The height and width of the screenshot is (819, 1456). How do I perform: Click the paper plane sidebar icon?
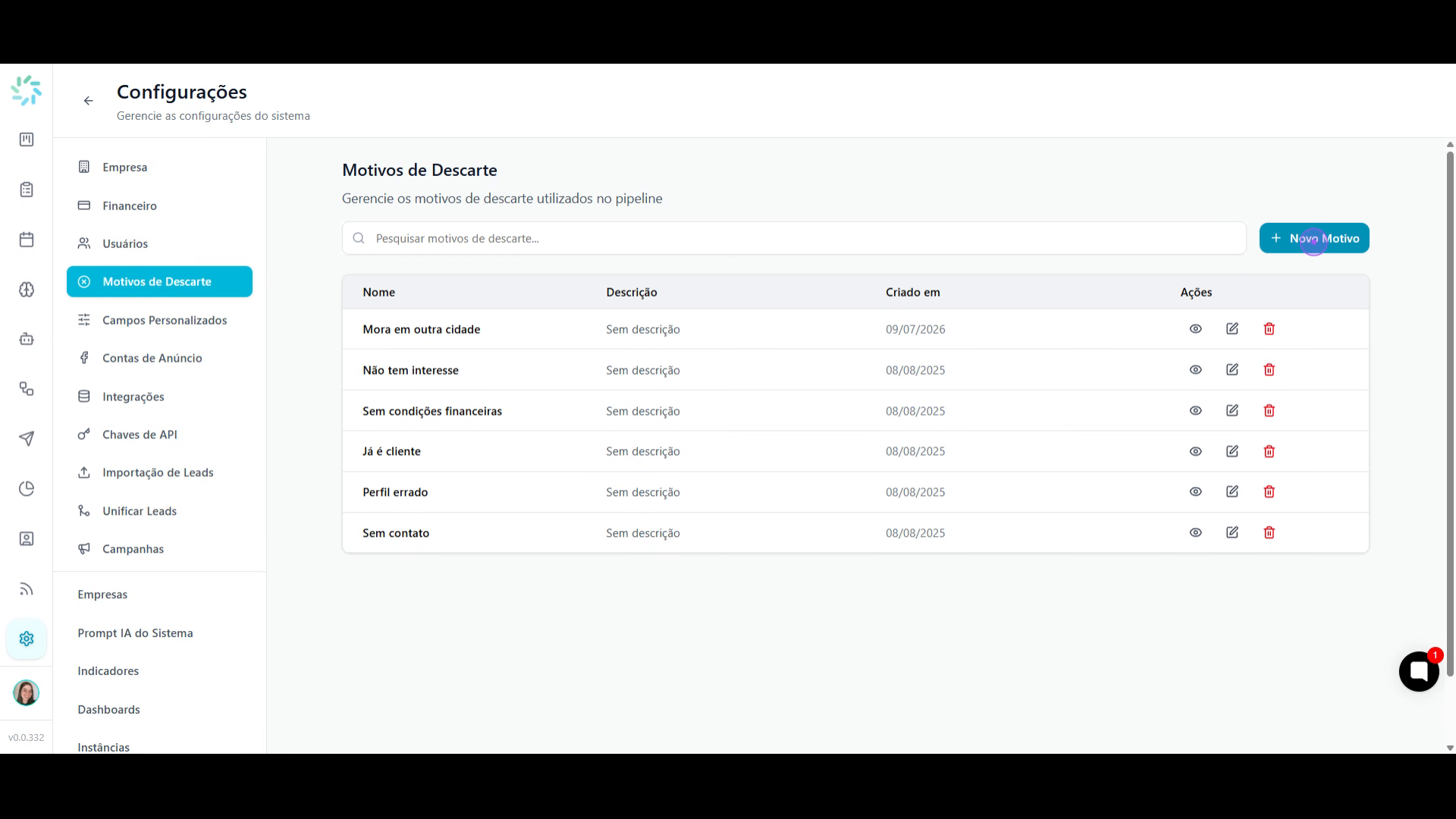[27, 438]
